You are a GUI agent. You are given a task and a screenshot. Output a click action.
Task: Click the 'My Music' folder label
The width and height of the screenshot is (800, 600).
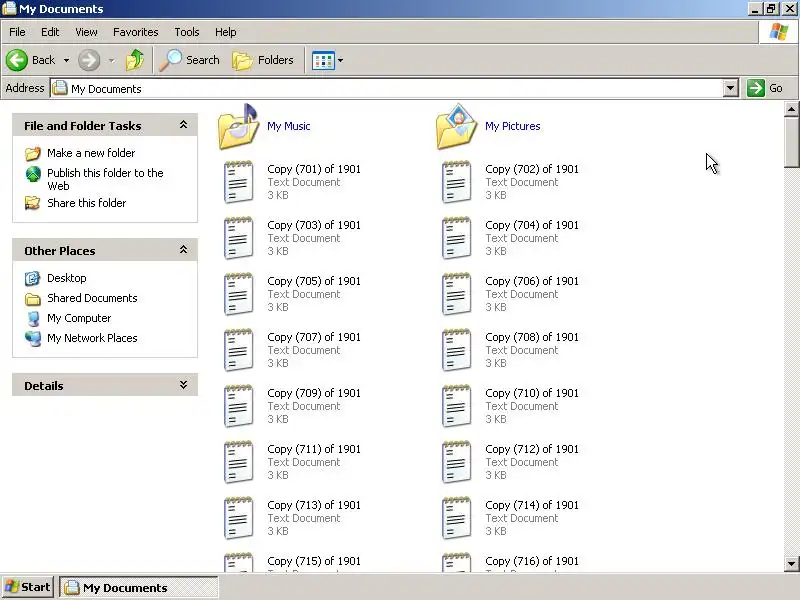coord(289,126)
